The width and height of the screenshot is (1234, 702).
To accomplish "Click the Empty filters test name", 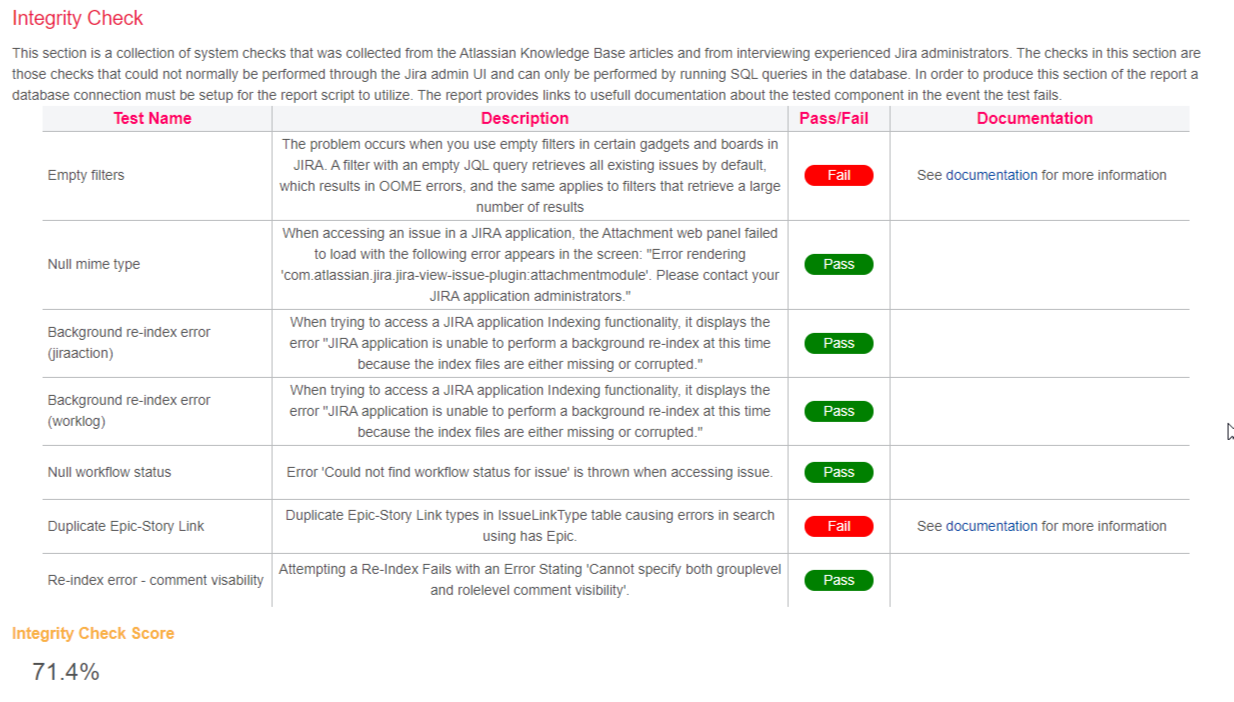I will tap(86, 175).
